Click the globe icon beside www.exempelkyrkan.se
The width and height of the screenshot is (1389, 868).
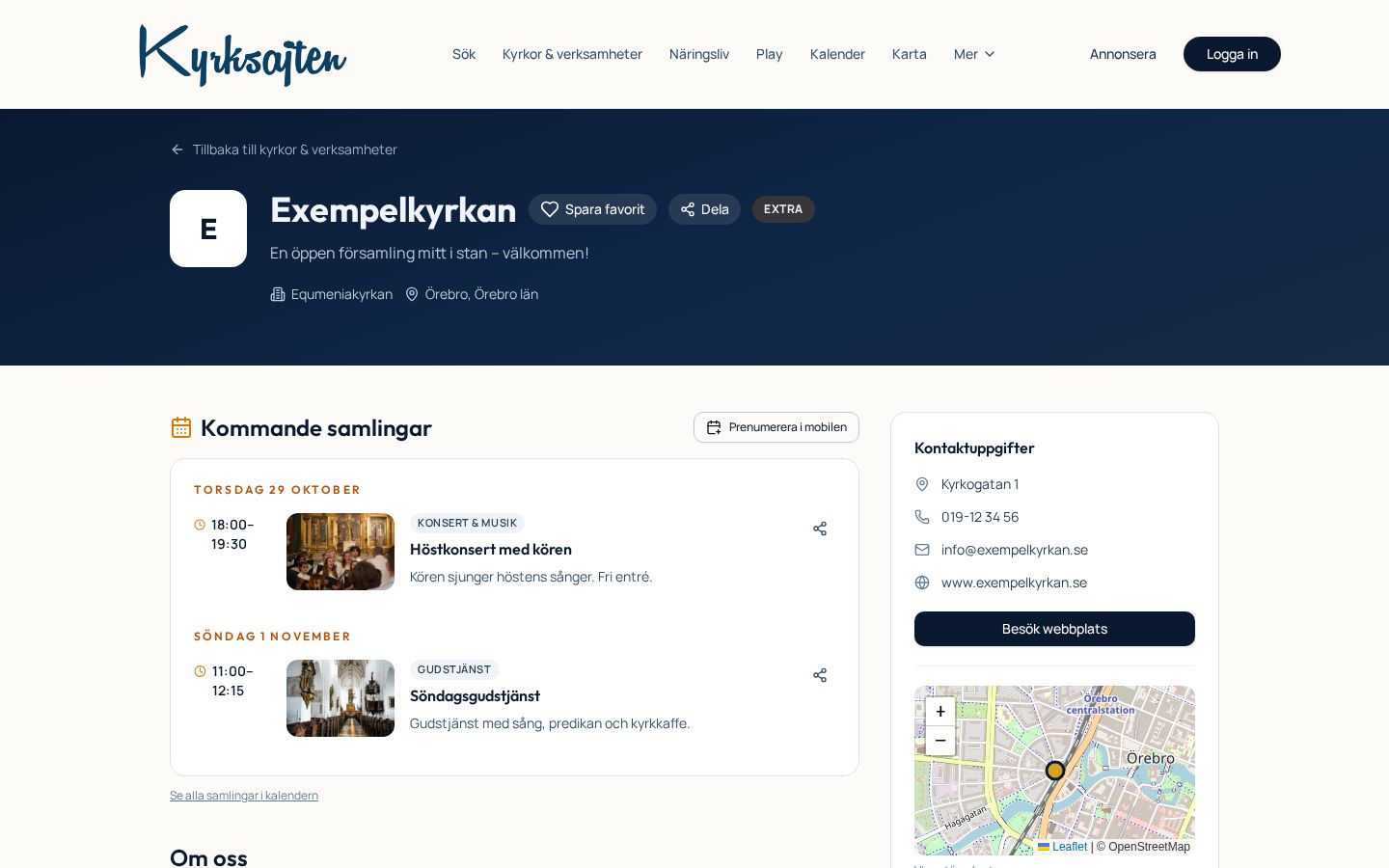[922, 583]
